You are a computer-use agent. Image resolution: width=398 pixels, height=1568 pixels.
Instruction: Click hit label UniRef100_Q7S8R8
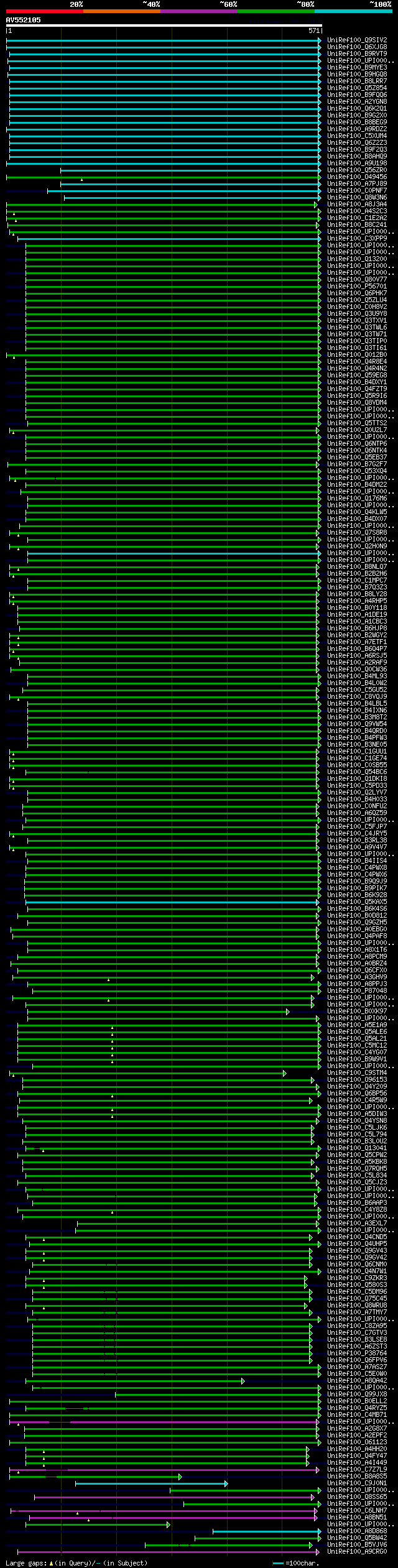[x=357, y=532]
